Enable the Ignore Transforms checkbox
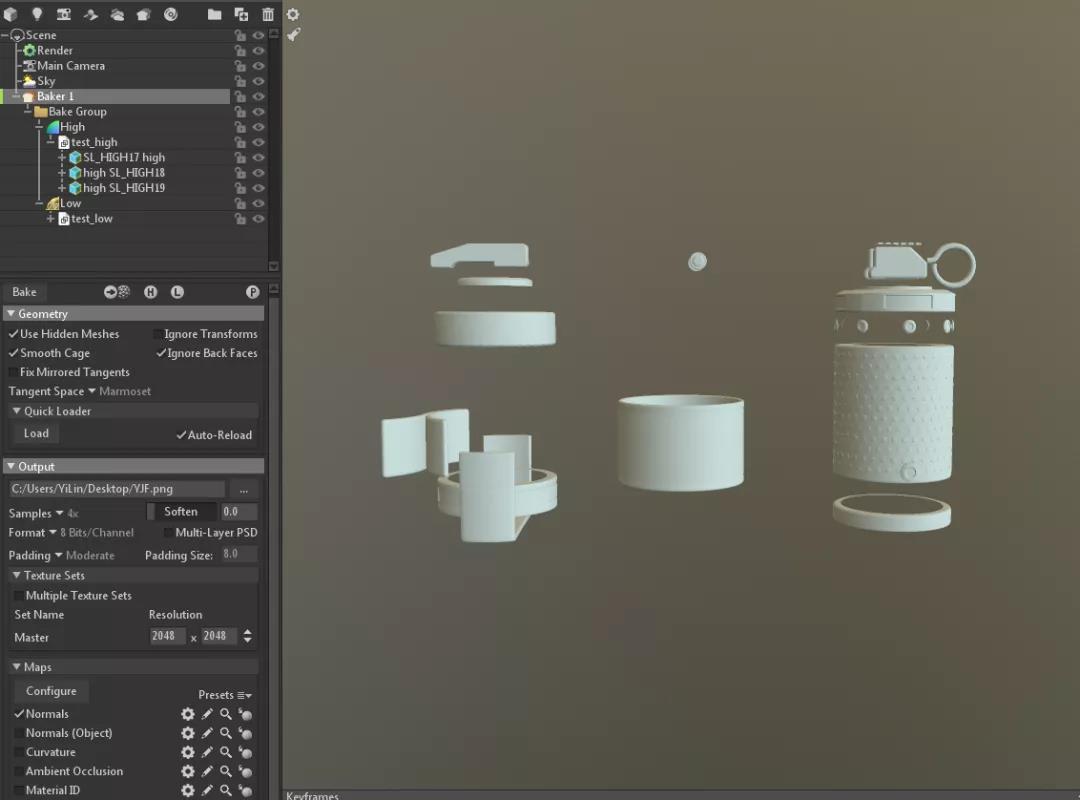This screenshot has width=1080, height=800. pyautogui.click(x=158, y=334)
